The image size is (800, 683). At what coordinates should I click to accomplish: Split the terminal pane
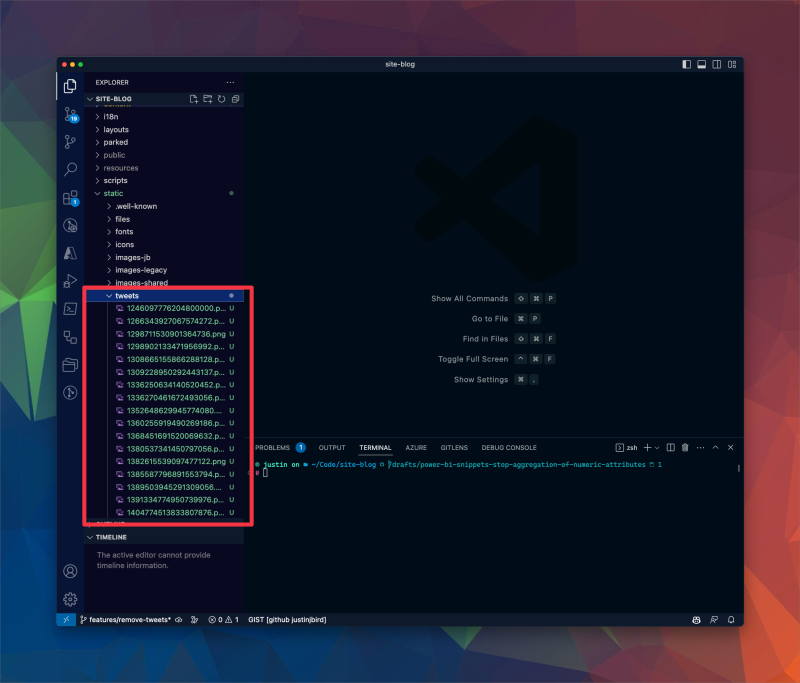pos(670,447)
